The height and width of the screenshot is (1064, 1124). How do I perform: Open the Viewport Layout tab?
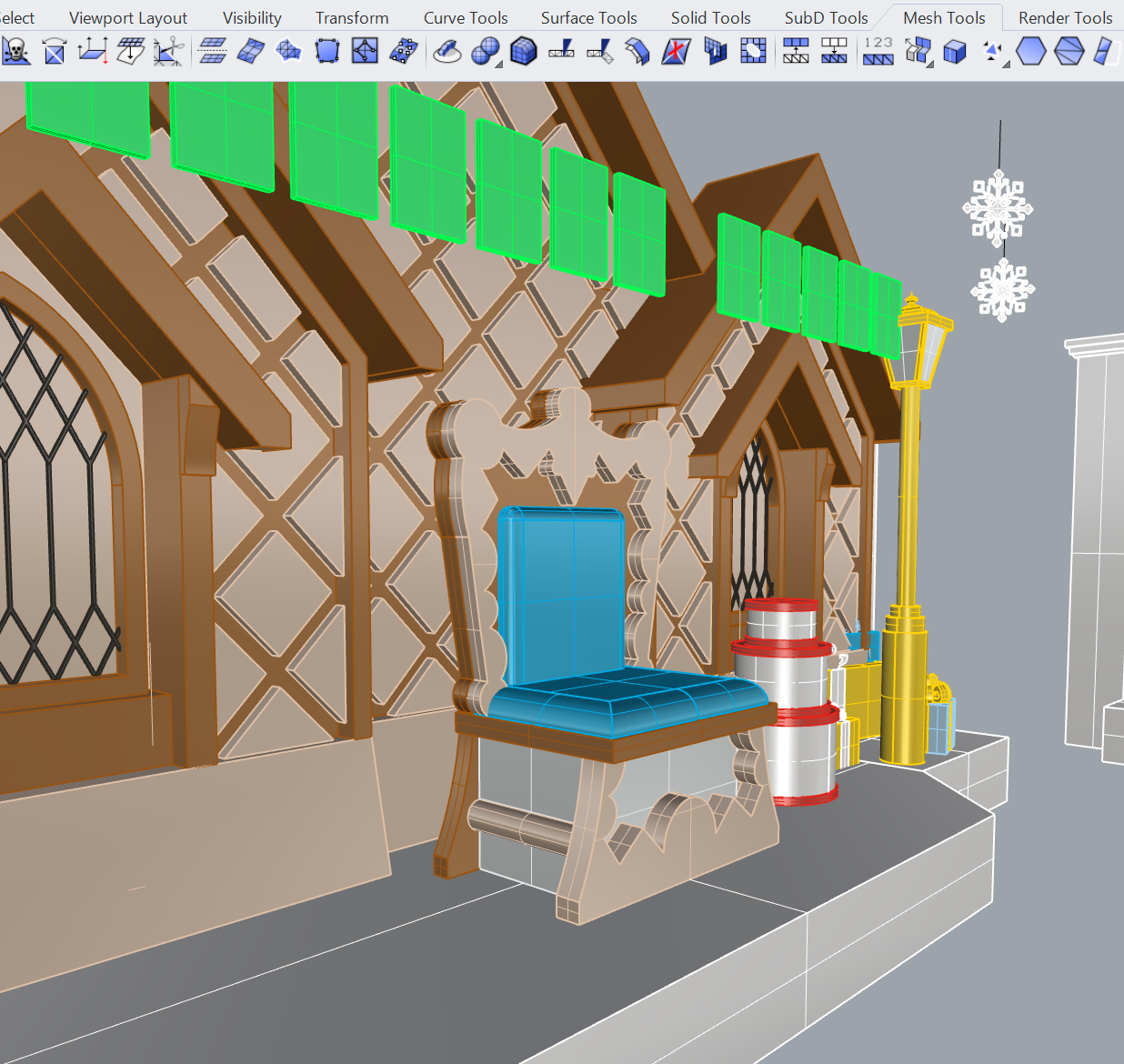coord(128,18)
